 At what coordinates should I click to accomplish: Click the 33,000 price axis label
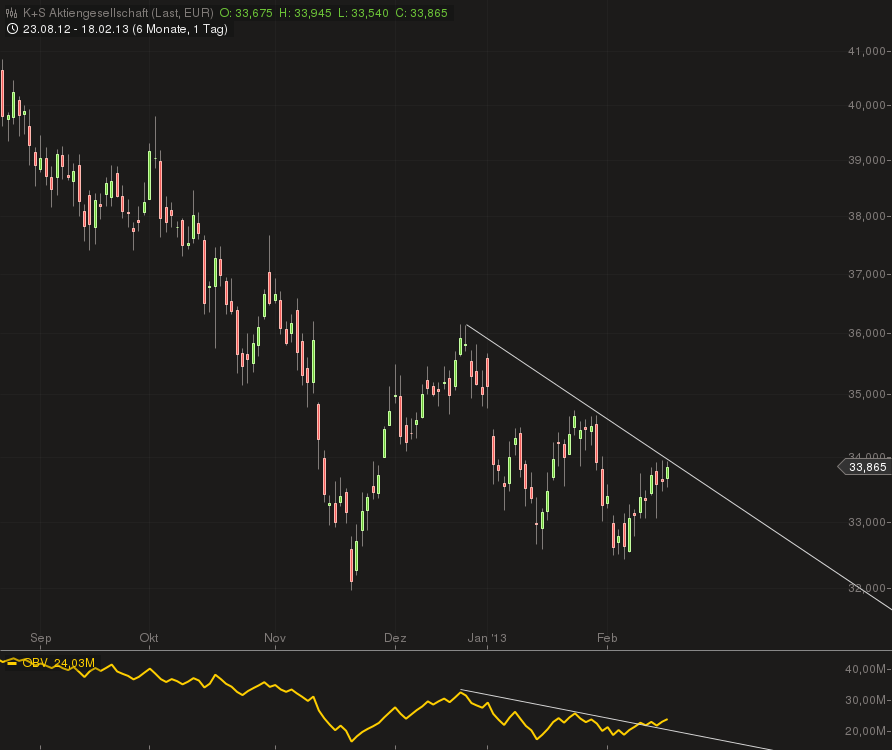(866, 522)
